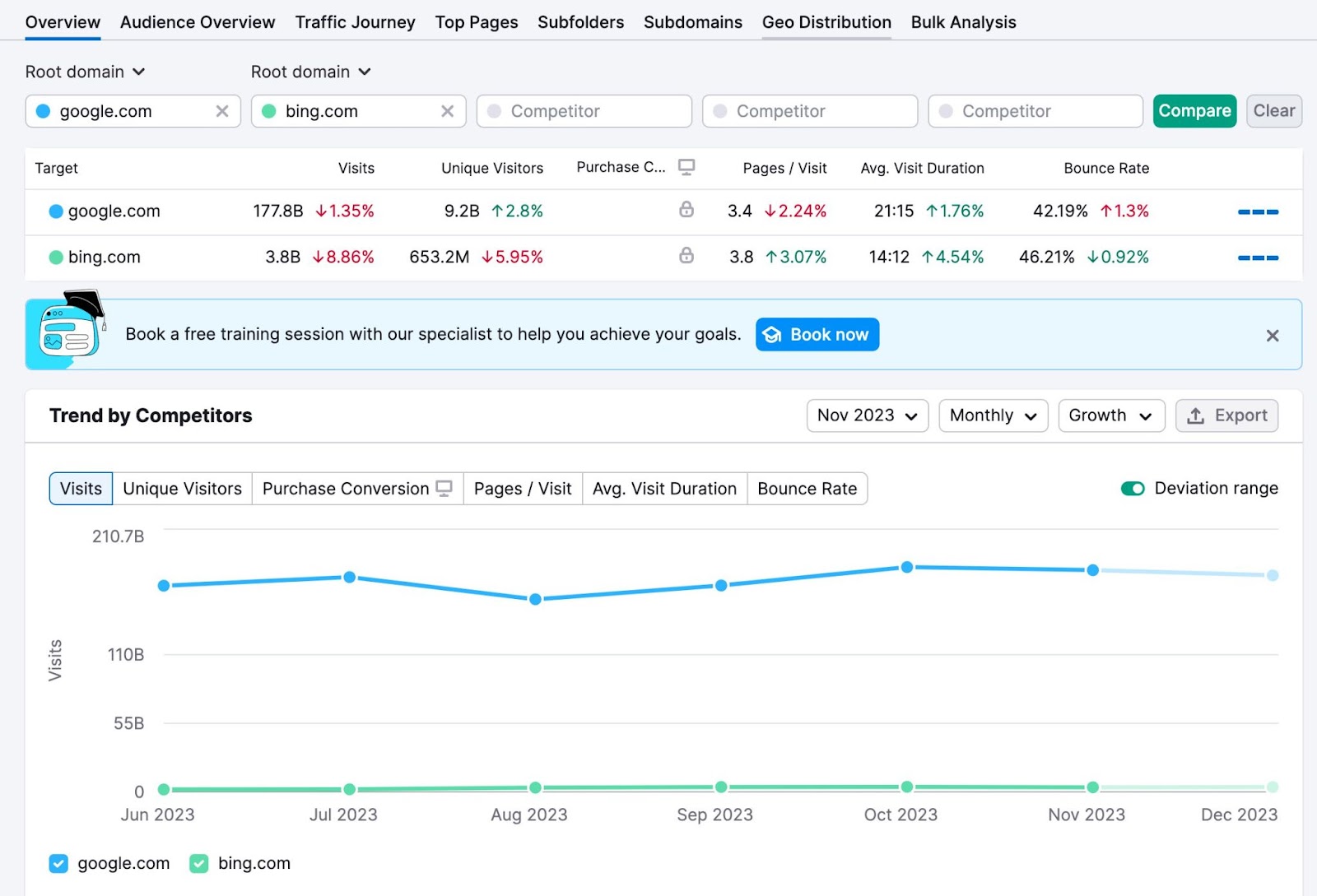The image size is (1317, 896).
Task: Click the graduation cap icon in Book now button
Action: 772,334
